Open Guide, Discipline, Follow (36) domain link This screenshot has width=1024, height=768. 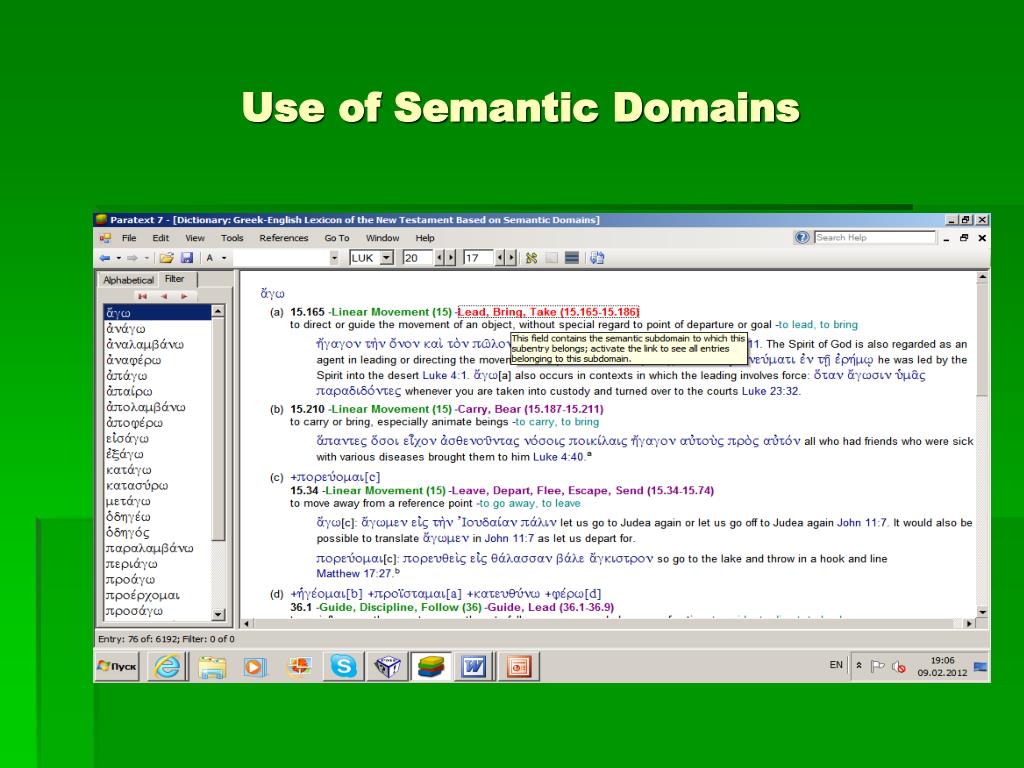400,607
